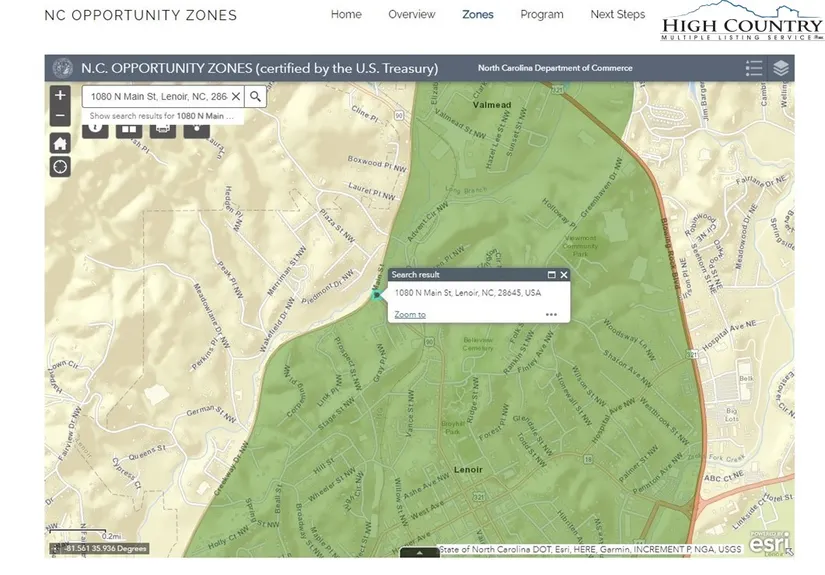Viewport: 825px width, 575px height.
Task: Zoom out on the map
Action: pyautogui.click(x=61, y=116)
